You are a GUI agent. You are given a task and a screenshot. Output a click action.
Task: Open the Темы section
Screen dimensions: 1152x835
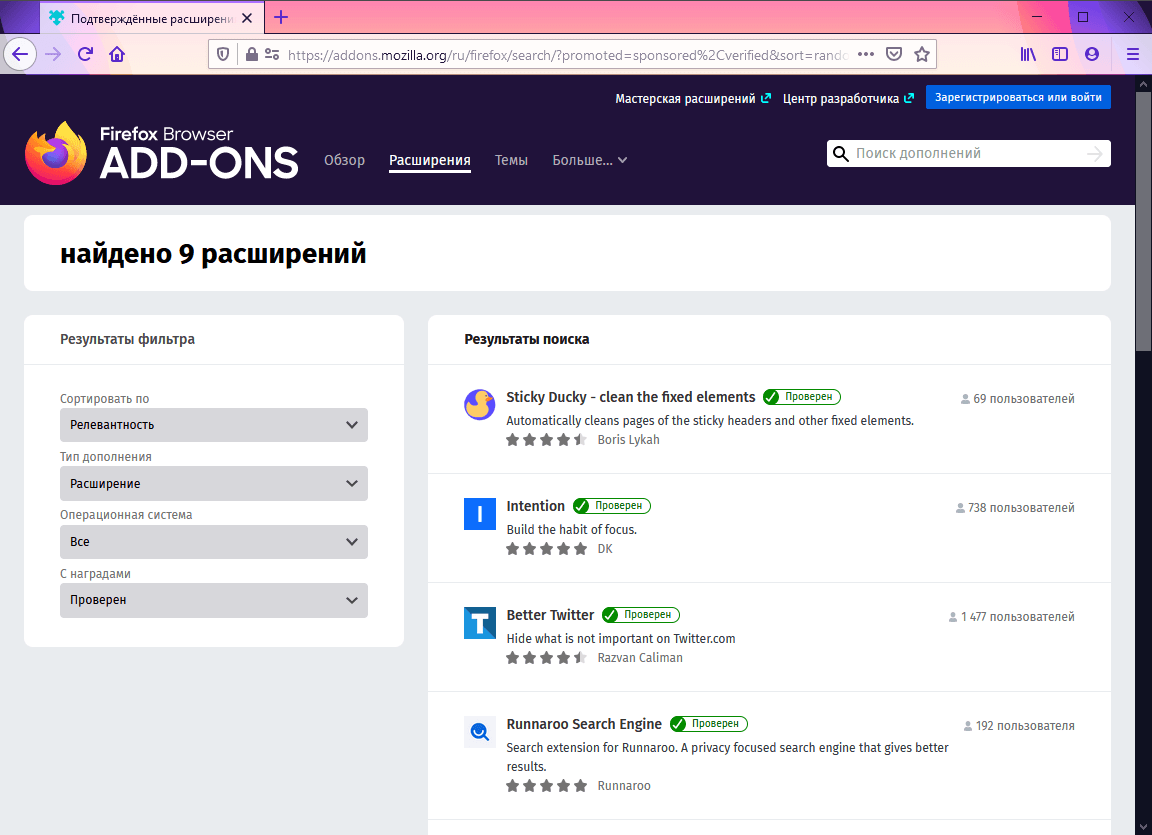(x=511, y=160)
